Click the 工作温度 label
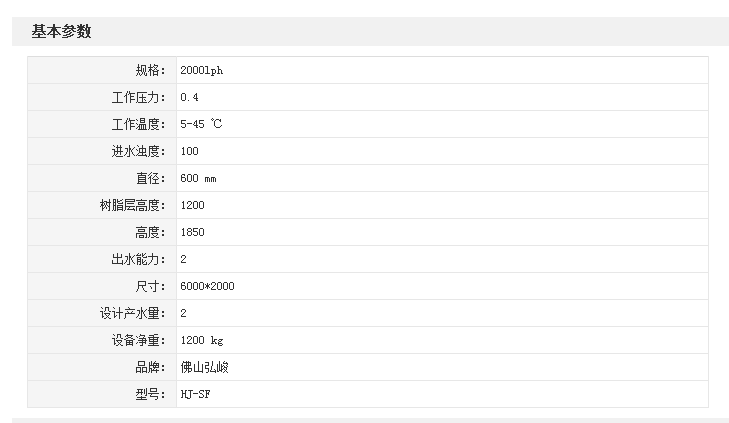Screen dimensions: 729x423 click(139, 124)
